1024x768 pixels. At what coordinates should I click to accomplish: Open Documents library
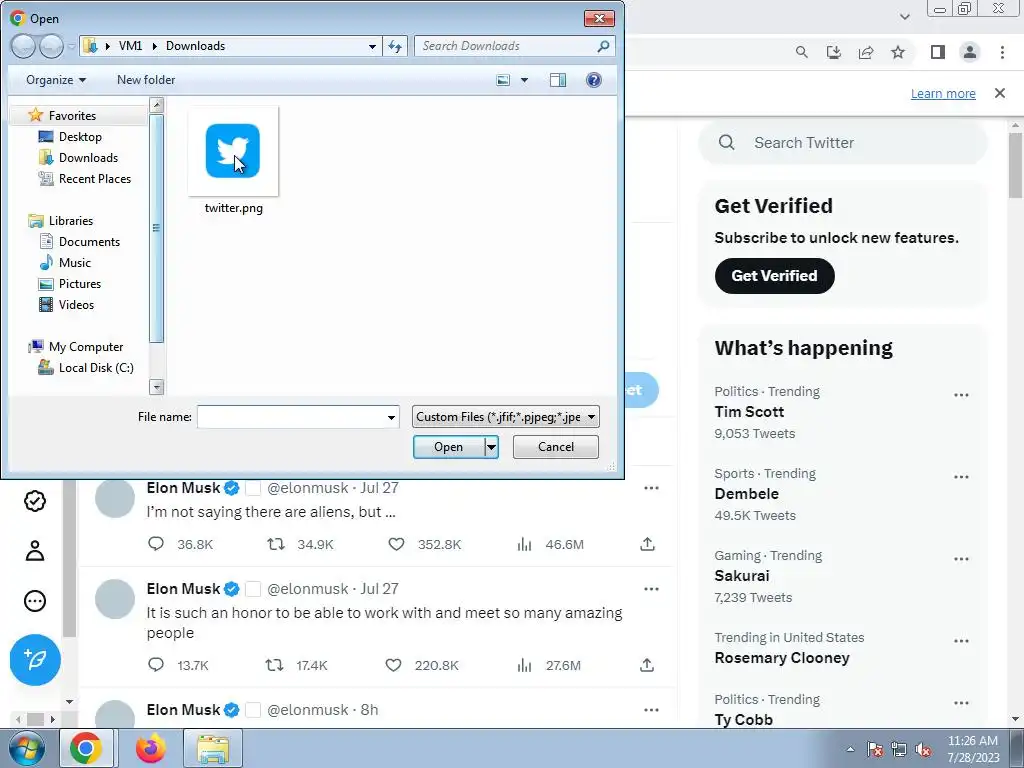89,242
